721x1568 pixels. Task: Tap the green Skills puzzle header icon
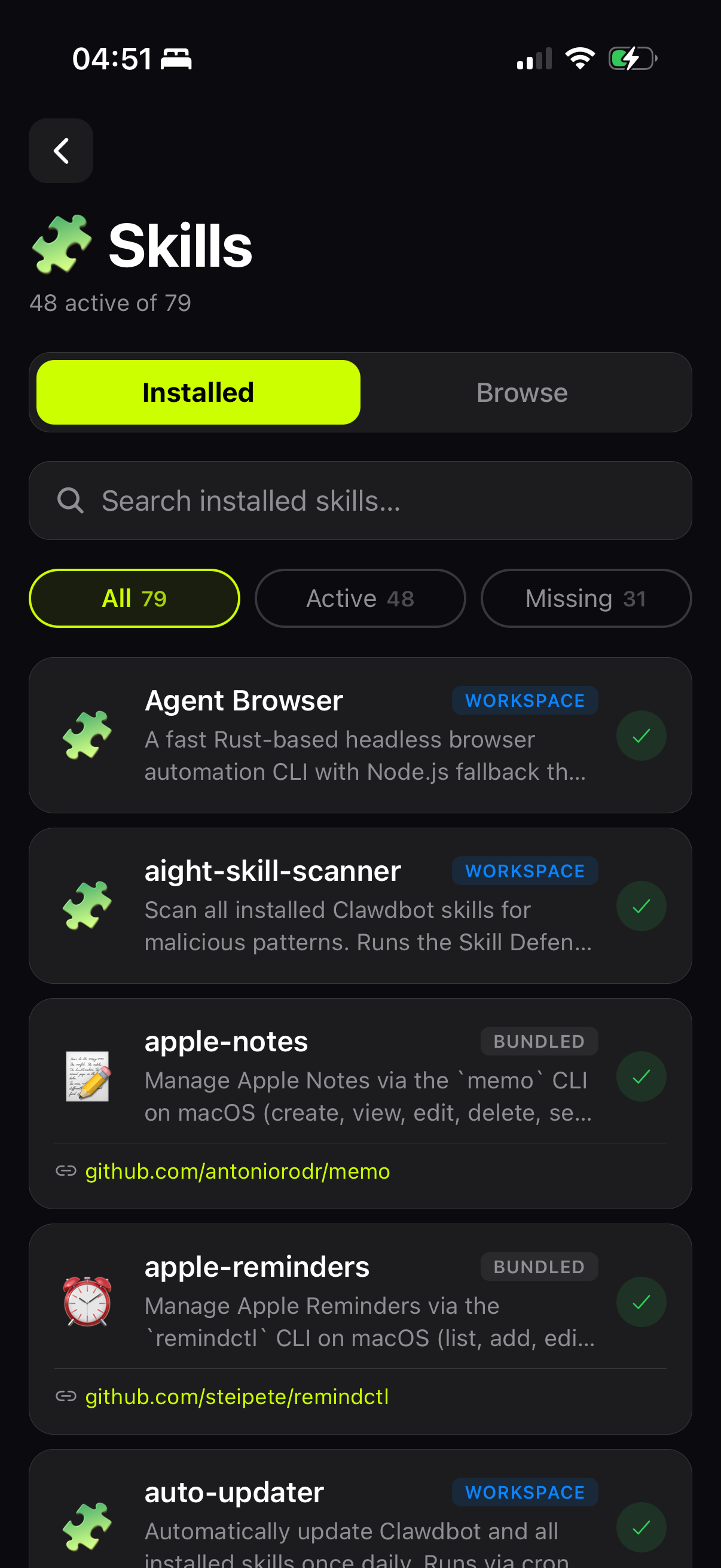pos(62,244)
